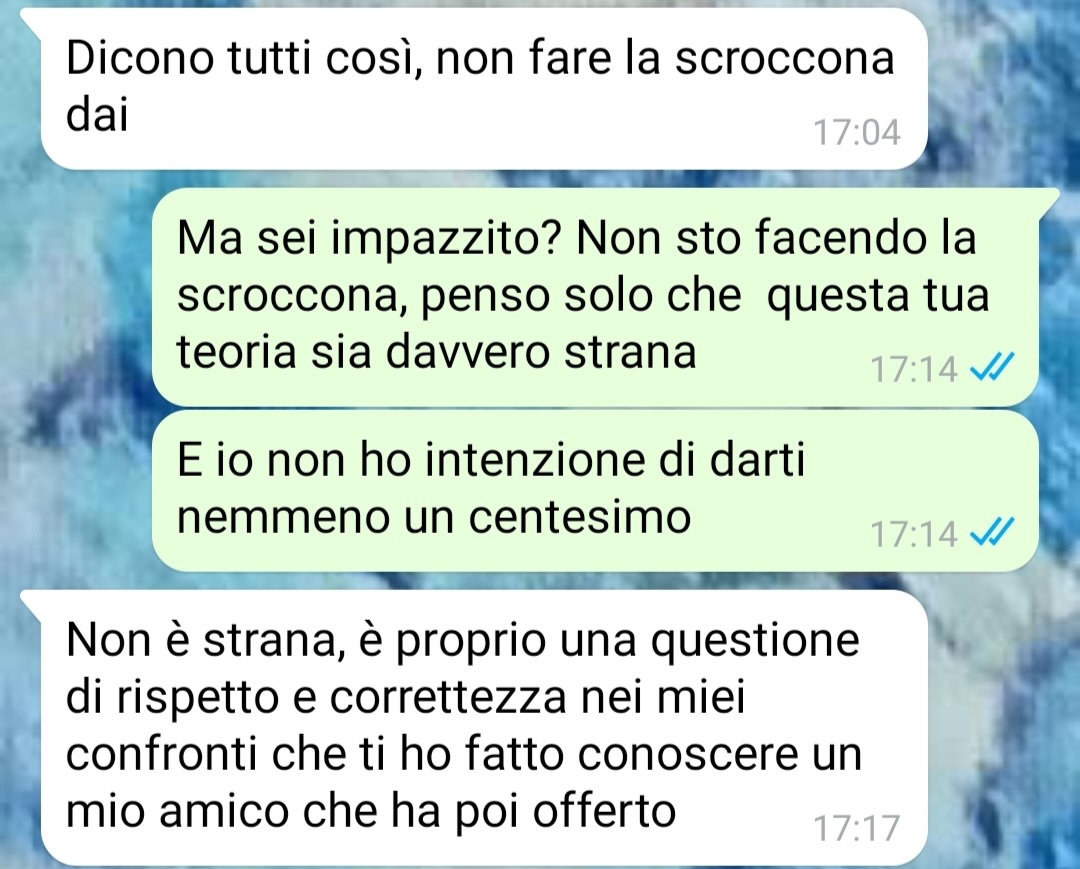Tap the 17:14 timestamp of 'teoria' message
Viewport: 1080px width, 869px height.
pyautogui.click(x=914, y=368)
